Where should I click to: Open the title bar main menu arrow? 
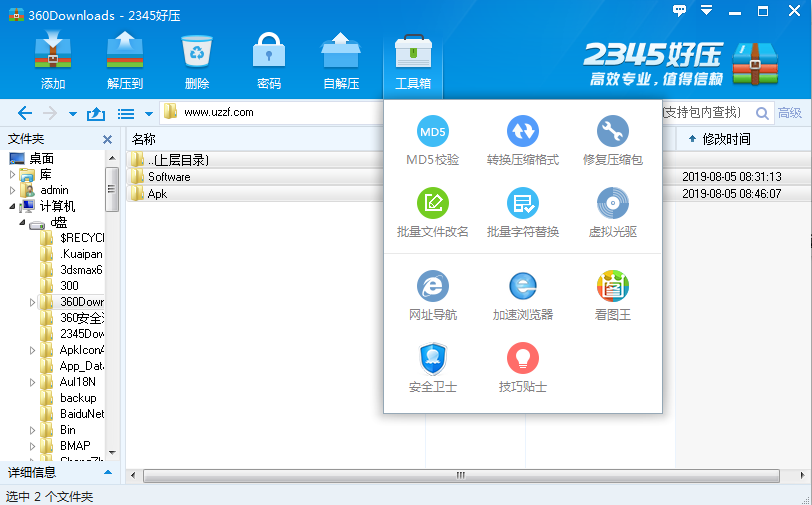706,10
